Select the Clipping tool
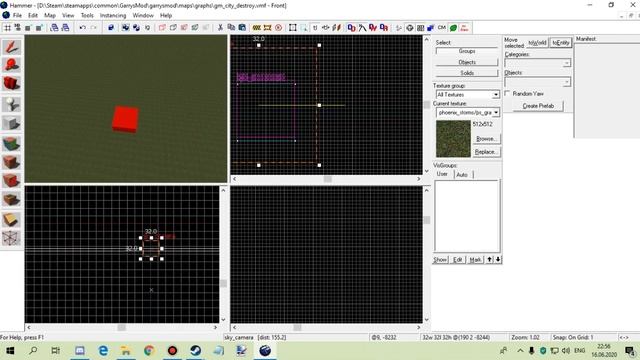 click(x=11, y=220)
